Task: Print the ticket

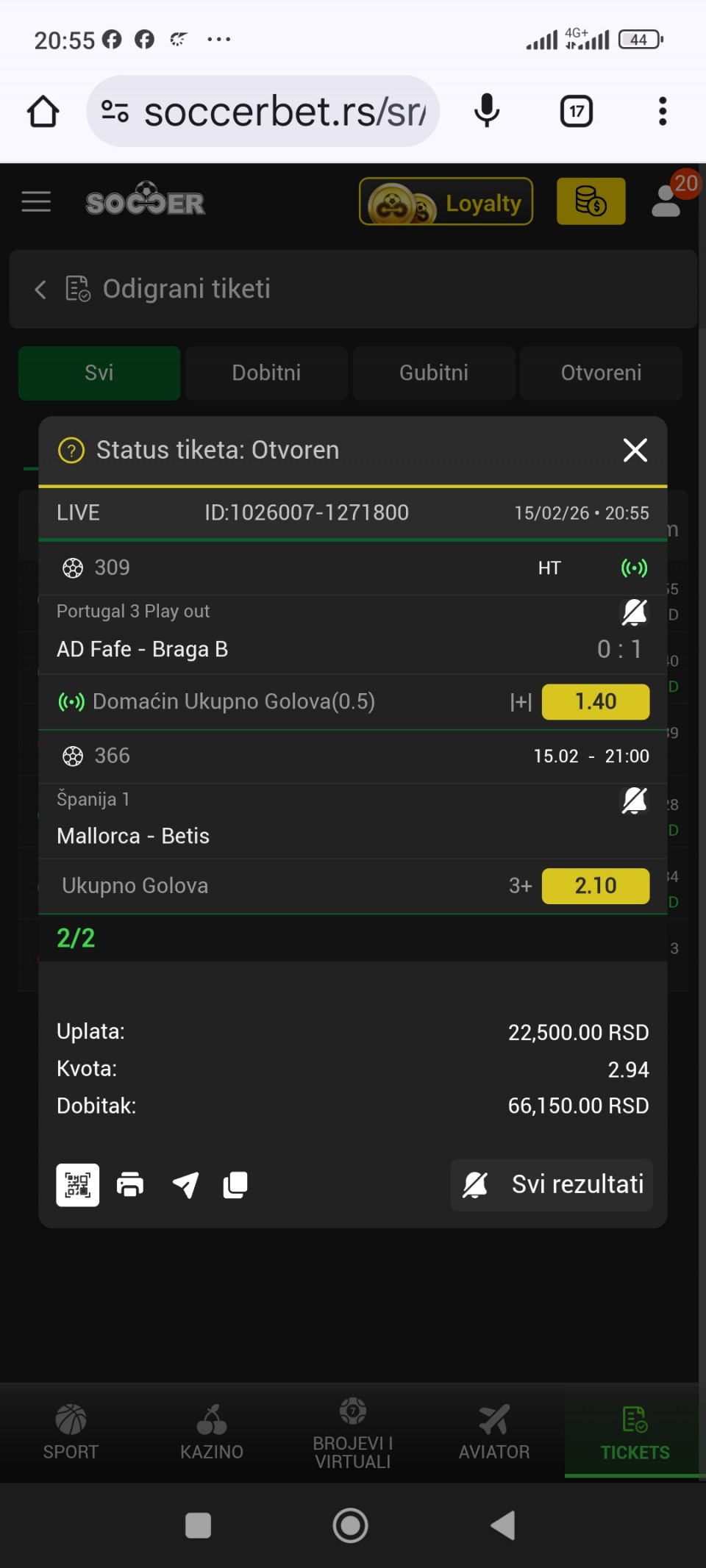Action: [130, 1184]
